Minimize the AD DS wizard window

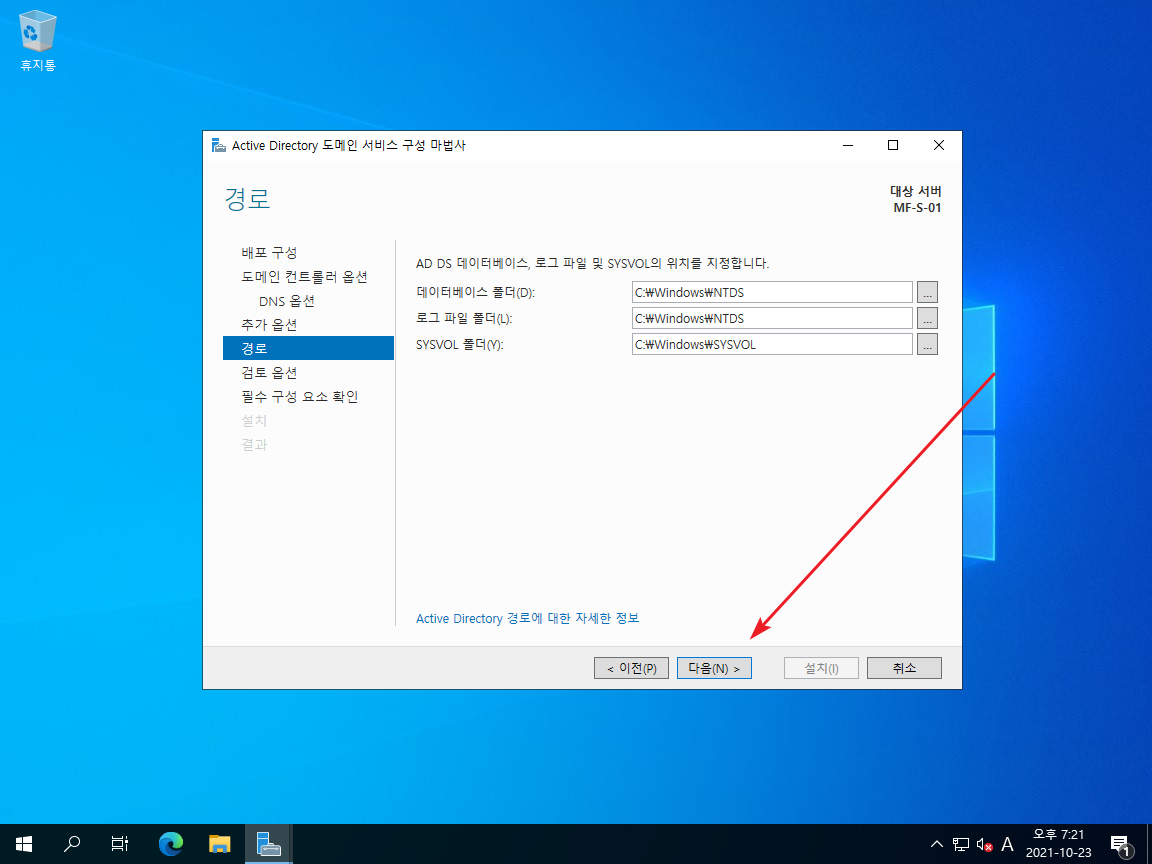pyautogui.click(x=848, y=145)
